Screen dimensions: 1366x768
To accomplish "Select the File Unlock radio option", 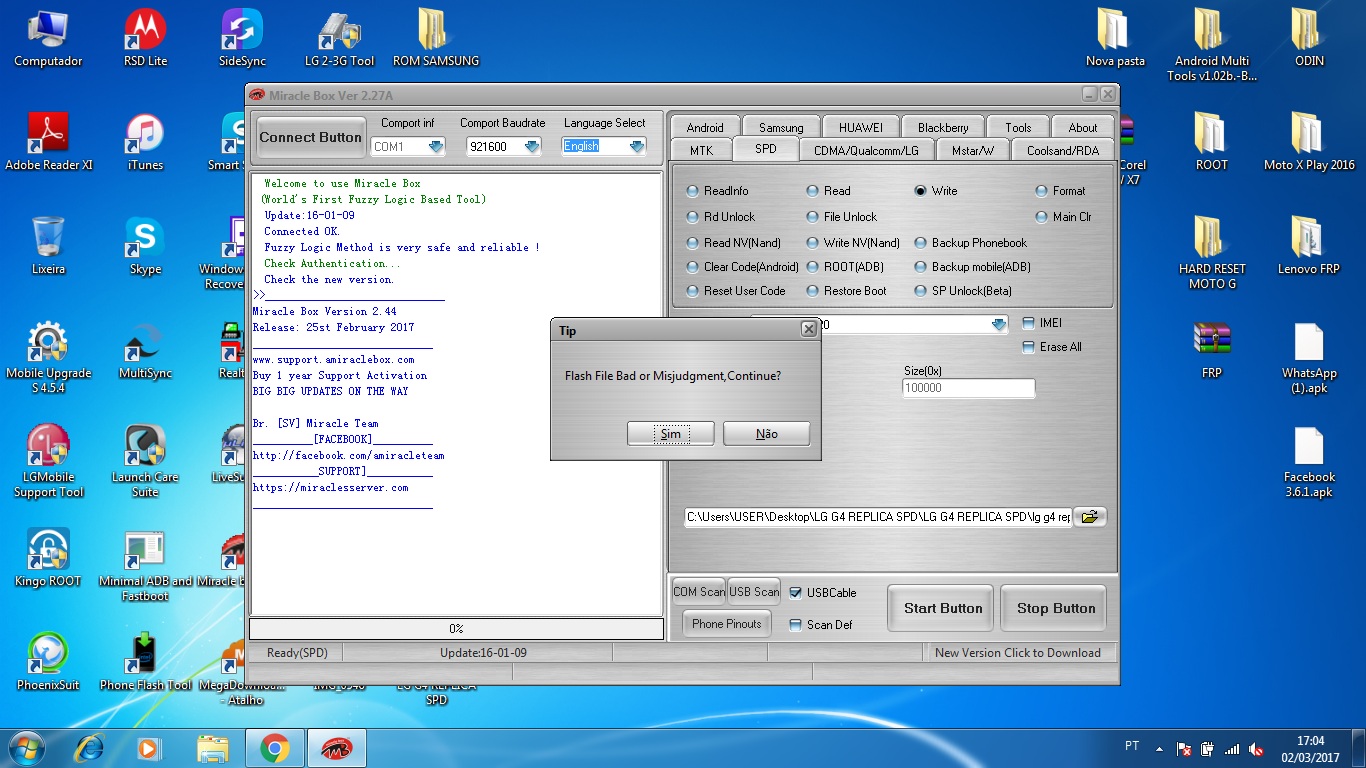I will [813, 217].
